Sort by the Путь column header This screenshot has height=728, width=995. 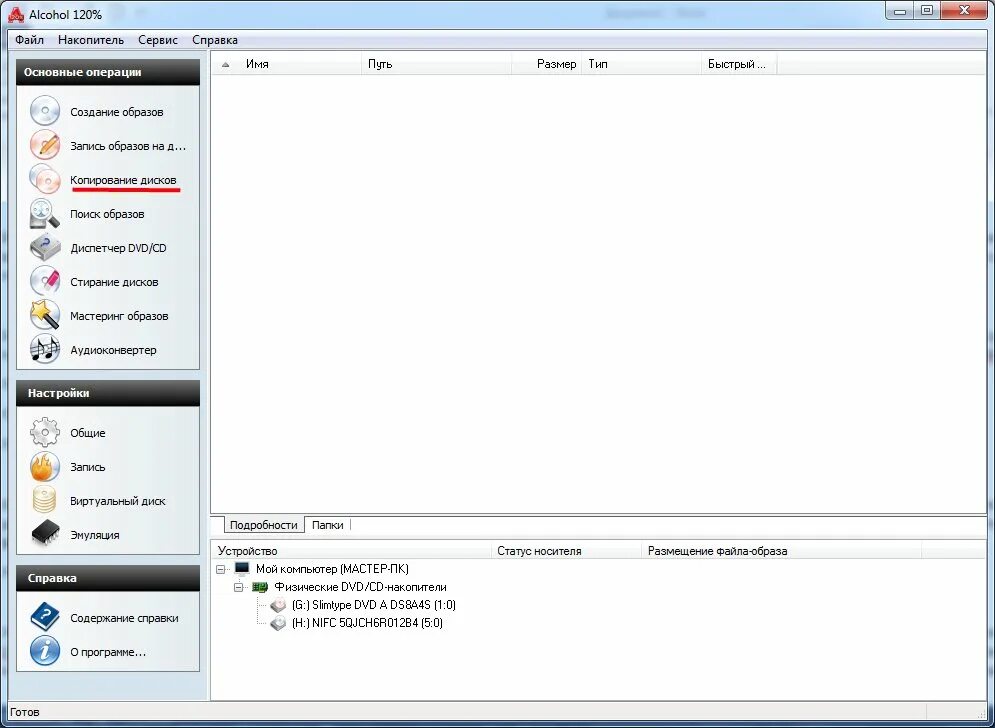[437, 64]
